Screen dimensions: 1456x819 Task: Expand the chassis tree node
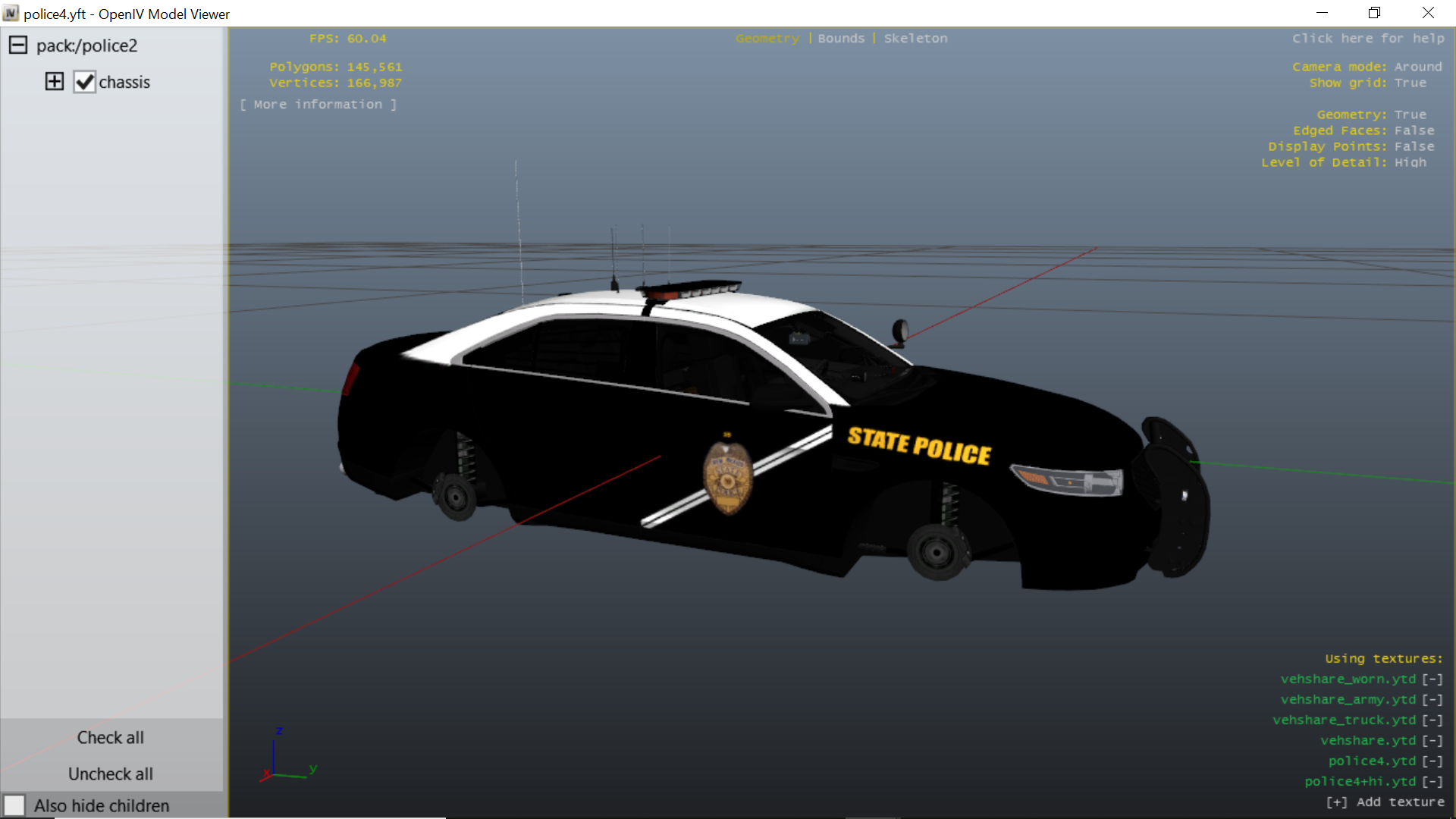pyautogui.click(x=55, y=82)
